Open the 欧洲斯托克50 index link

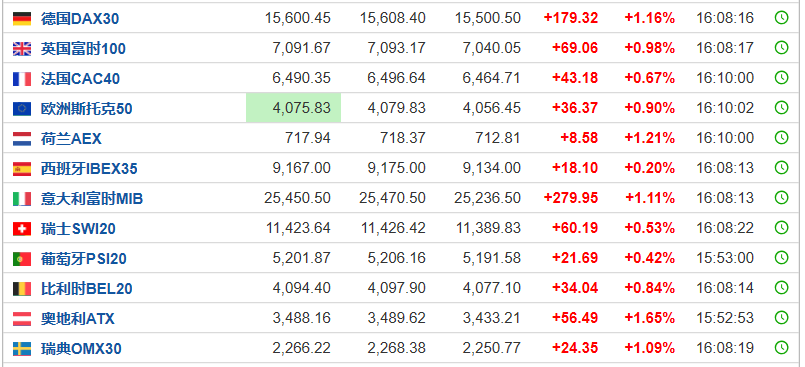pos(87,109)
